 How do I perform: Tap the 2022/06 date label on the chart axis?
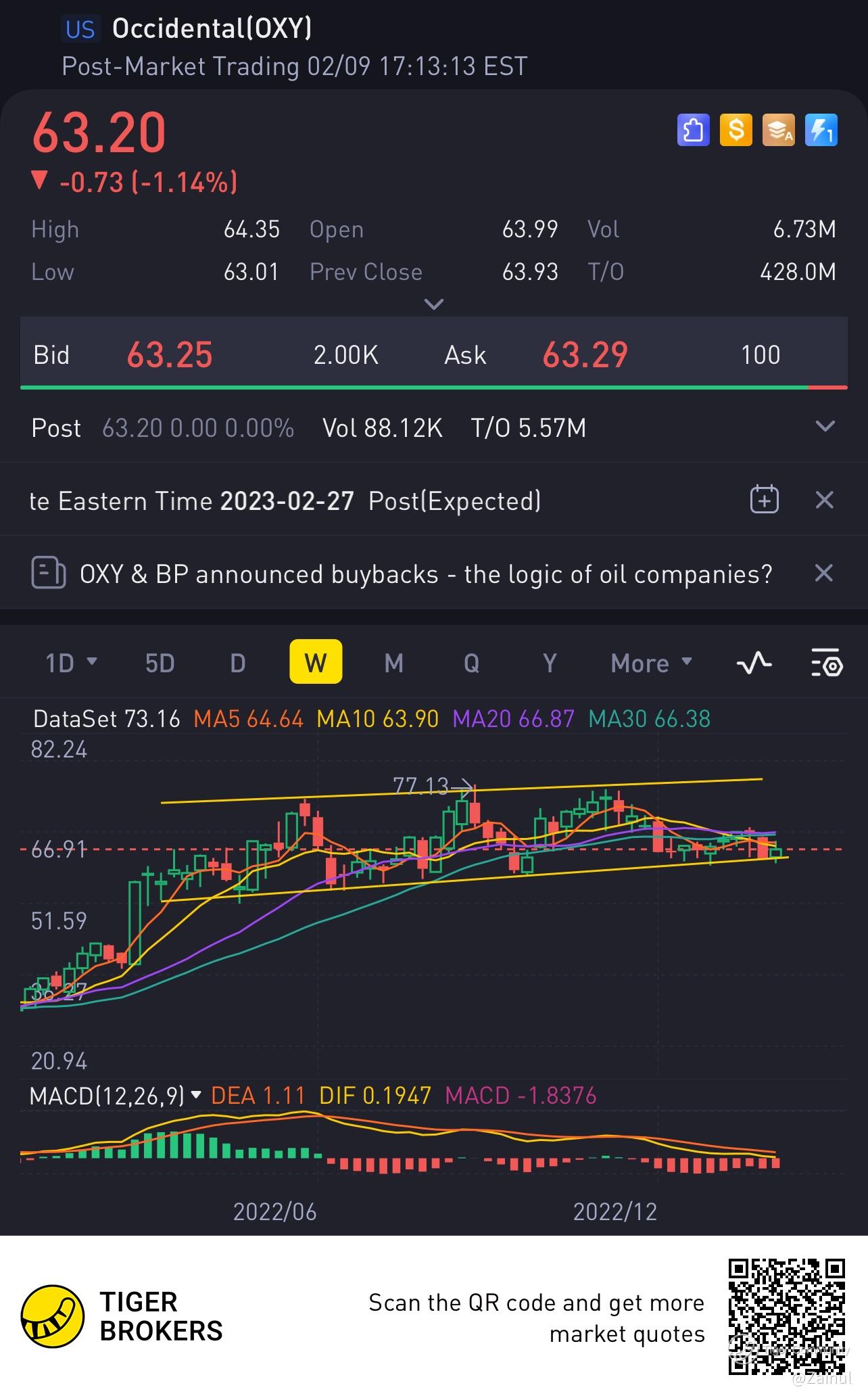tap(274, 1211)
